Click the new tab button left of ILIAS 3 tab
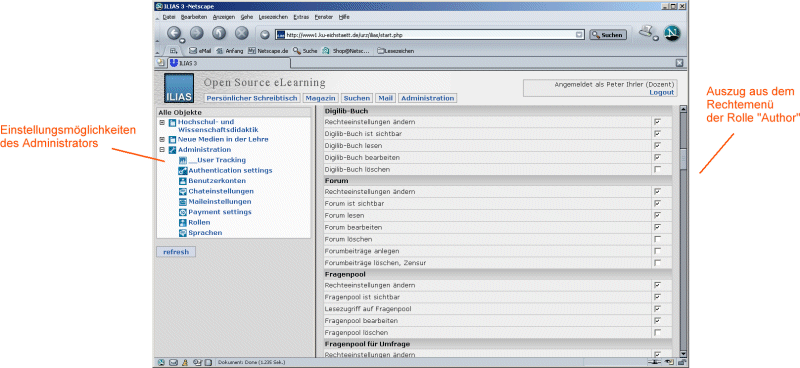The image size is (800, 368). click(161, 63)
